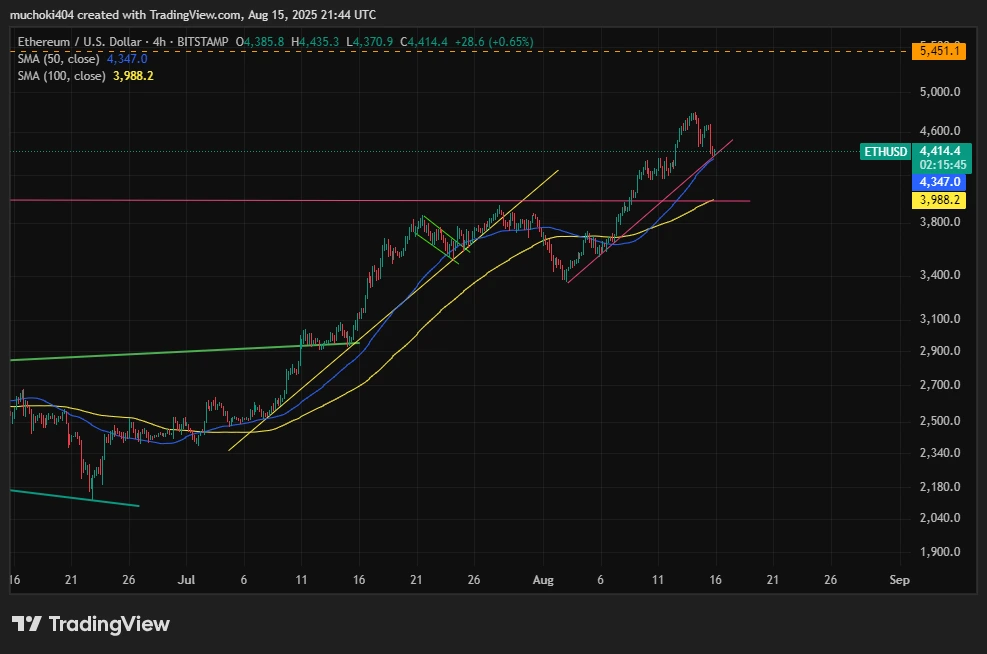
Task: Click the Sep label on time axis
Action: [899, 579]
